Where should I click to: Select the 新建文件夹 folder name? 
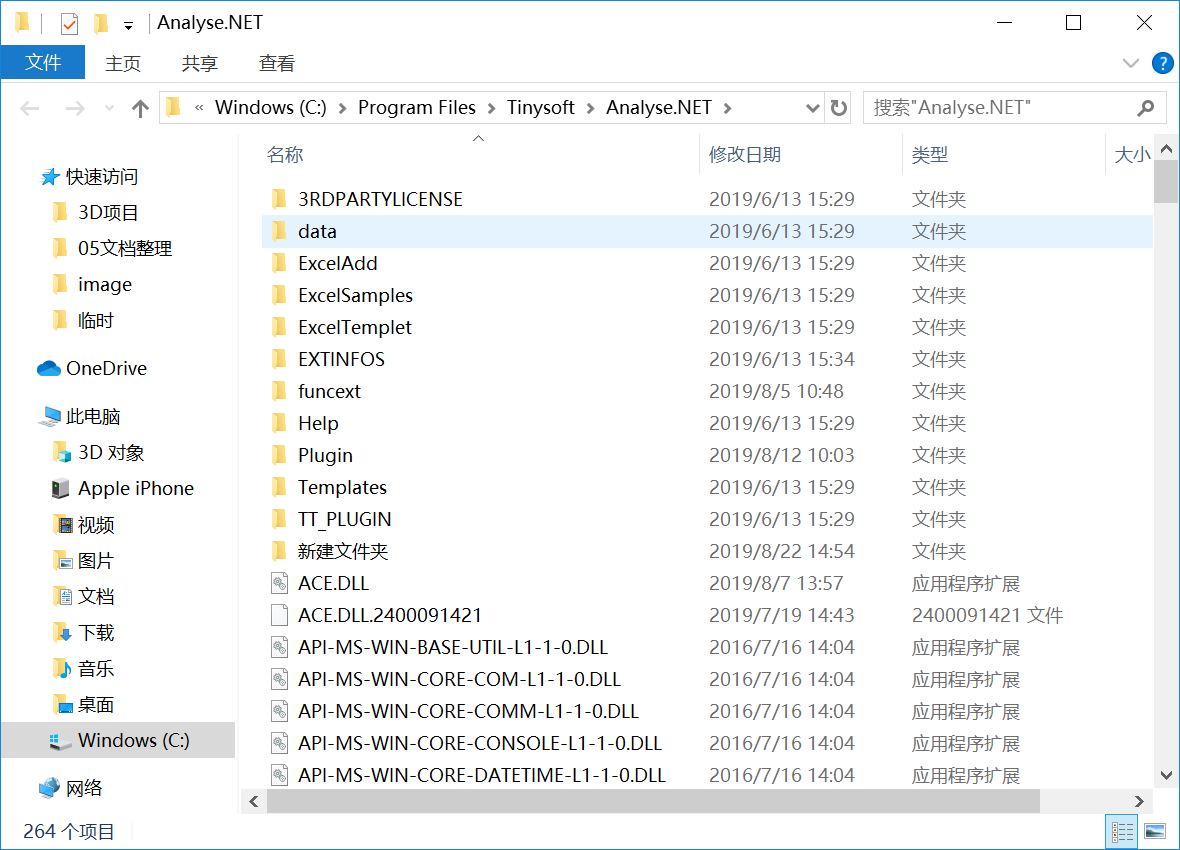[342, 551]
